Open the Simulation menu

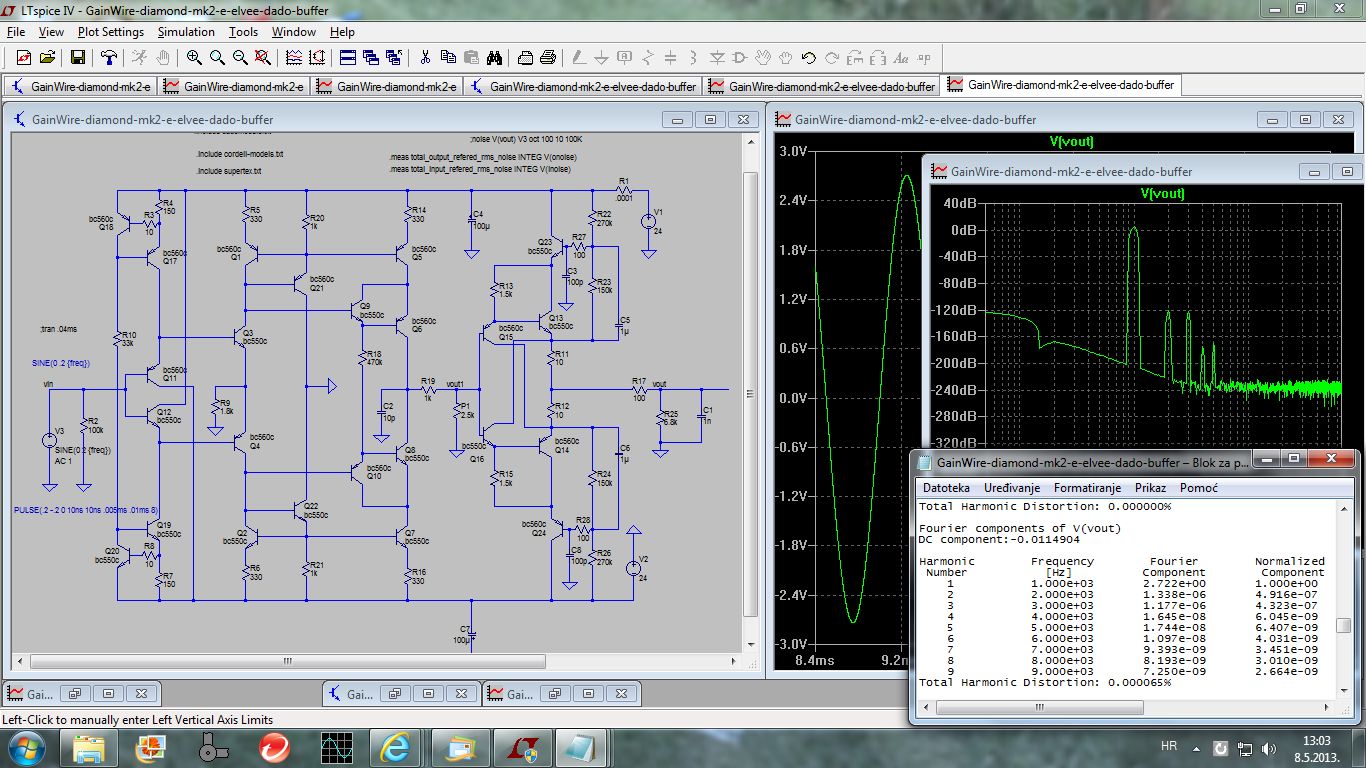pyautogui.click(x=186, y=32)
